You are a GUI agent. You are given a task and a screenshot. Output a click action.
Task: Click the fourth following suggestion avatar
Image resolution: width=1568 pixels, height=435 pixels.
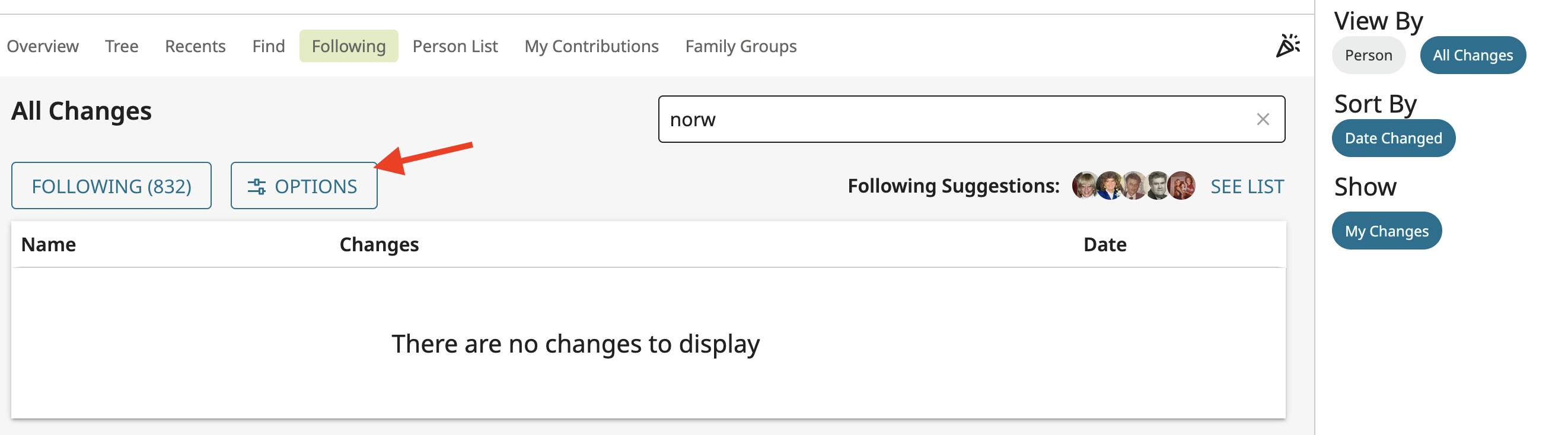pos(1157,185)
